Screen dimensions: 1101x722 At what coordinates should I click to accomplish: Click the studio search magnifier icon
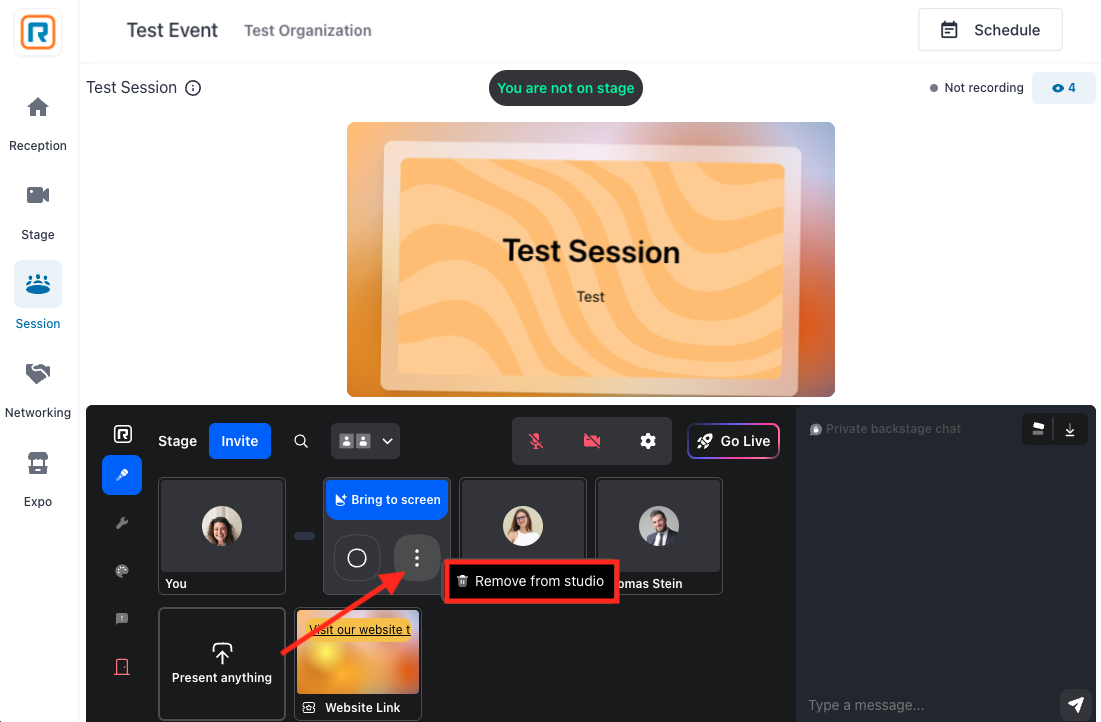(x=301, y=441)
